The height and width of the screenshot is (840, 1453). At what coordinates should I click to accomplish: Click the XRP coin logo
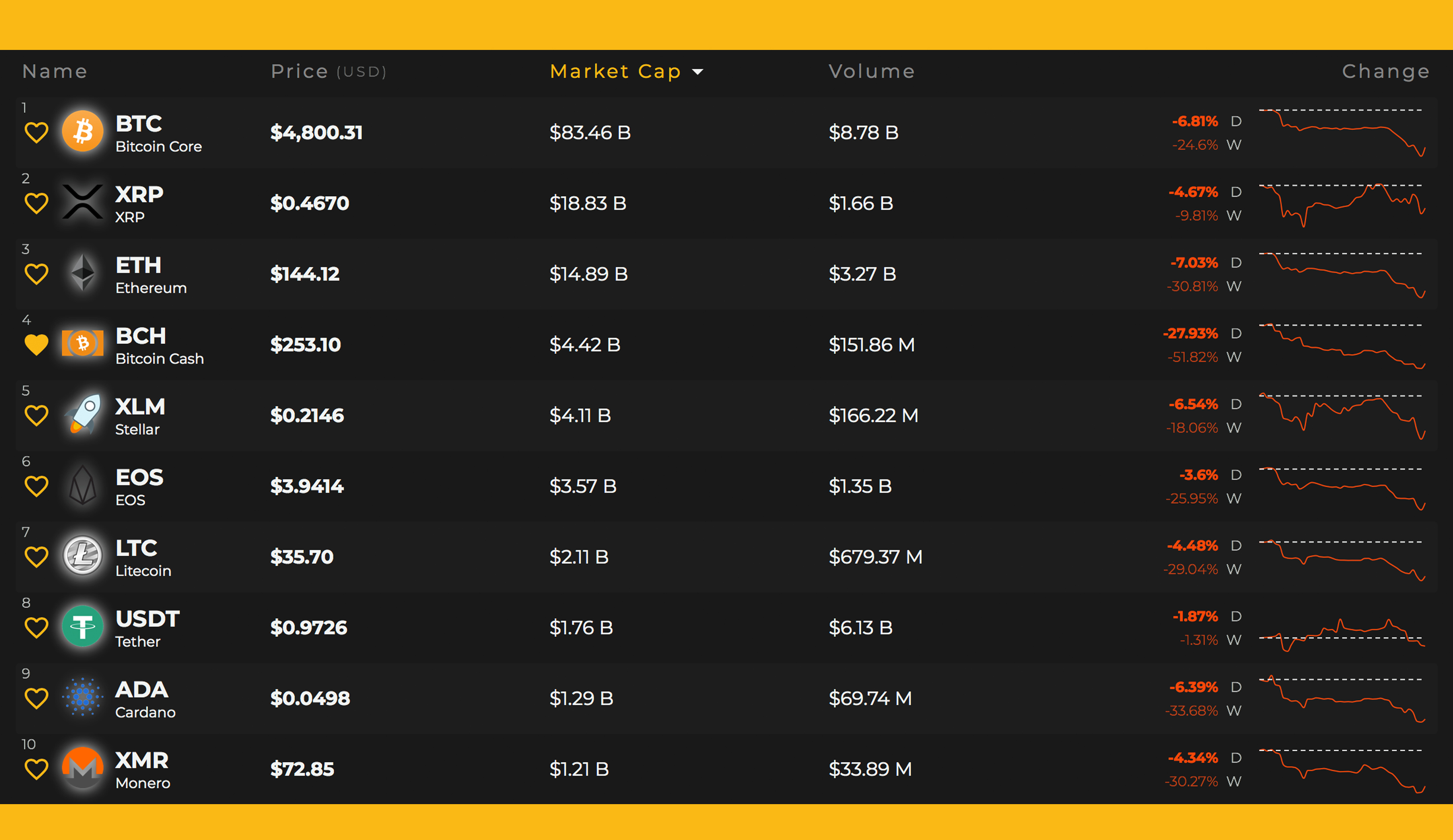[x=83, y=203]
